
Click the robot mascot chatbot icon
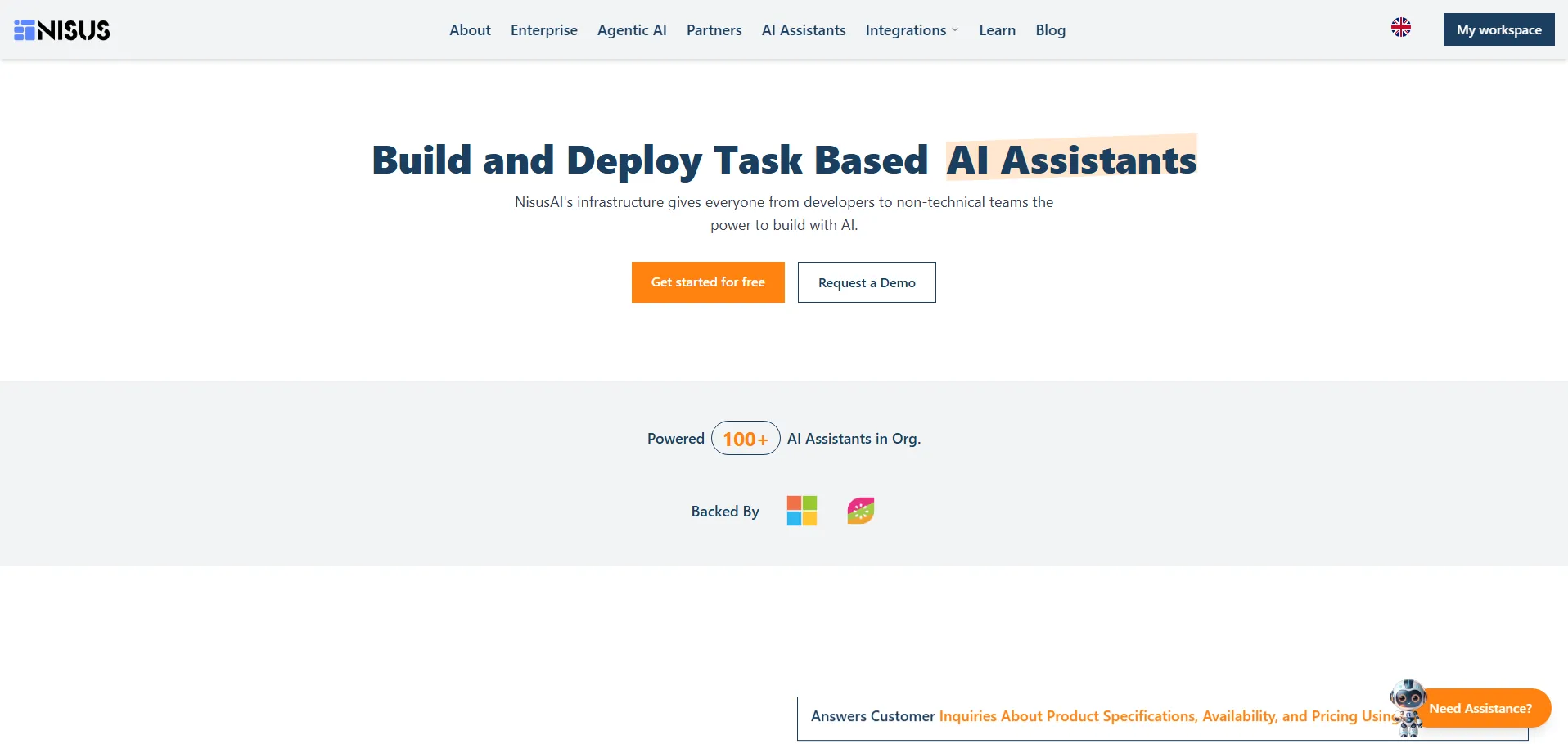pos(1408,706)
